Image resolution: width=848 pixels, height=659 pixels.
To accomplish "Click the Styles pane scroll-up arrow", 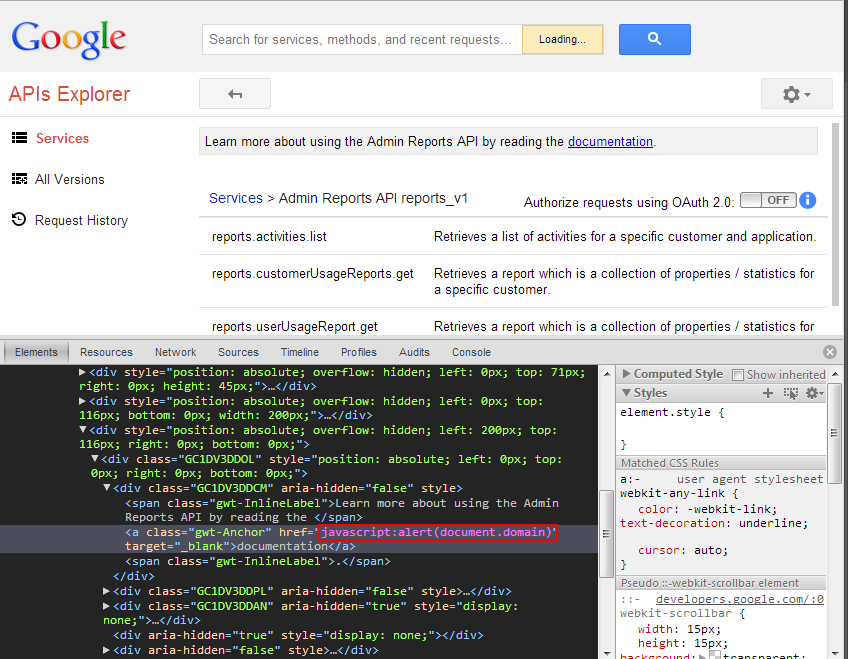I will pyautogui.click(x=835, y=374).
